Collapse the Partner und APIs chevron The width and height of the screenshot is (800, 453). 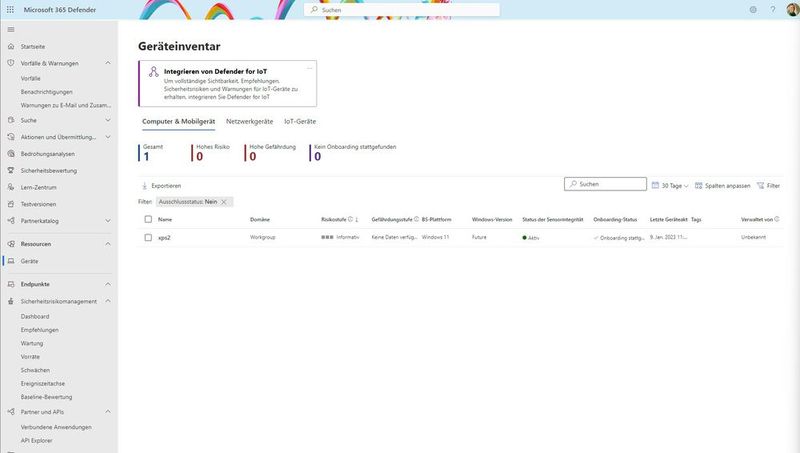pos(108,412)
